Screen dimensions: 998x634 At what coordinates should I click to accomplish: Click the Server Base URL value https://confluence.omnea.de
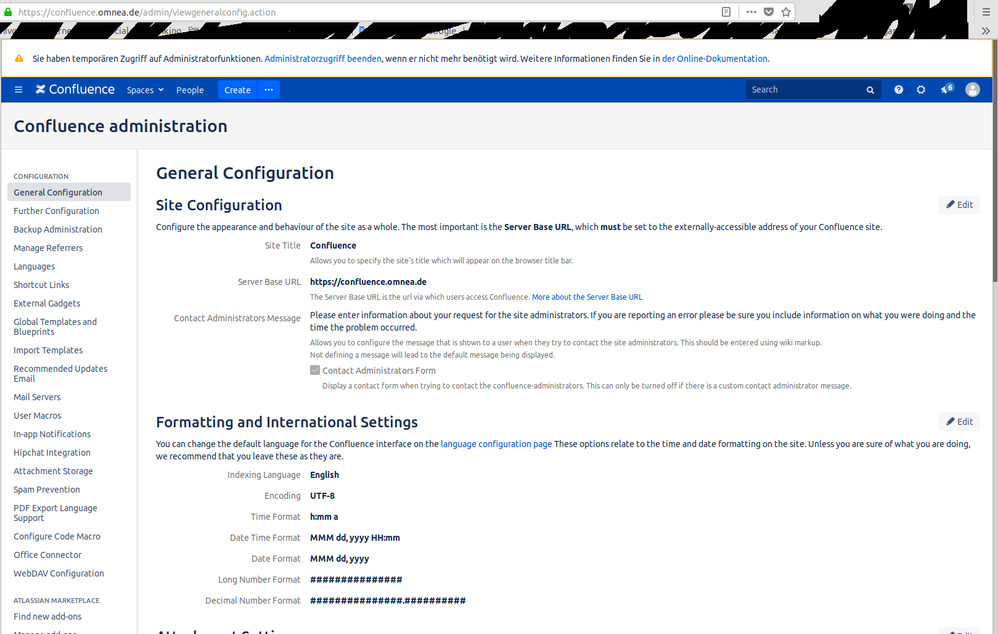tap(368, 281)
